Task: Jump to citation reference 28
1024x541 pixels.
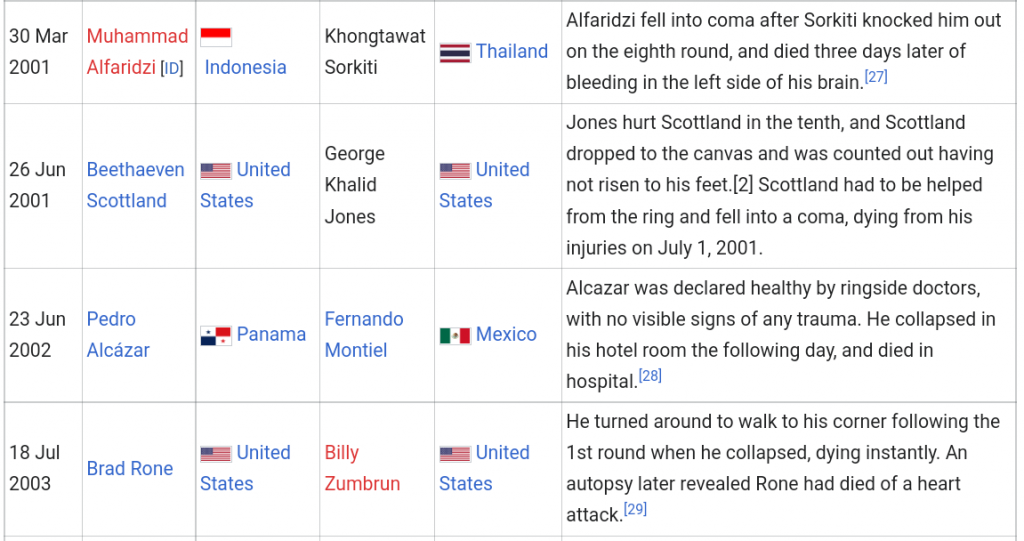Action: click(x=650, y=376)
